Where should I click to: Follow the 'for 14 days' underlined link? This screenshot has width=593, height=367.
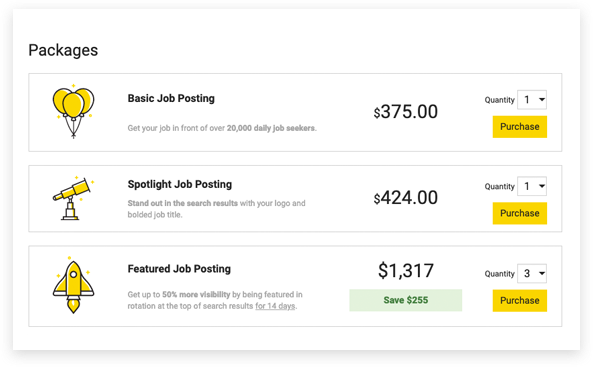coord(275,306)
